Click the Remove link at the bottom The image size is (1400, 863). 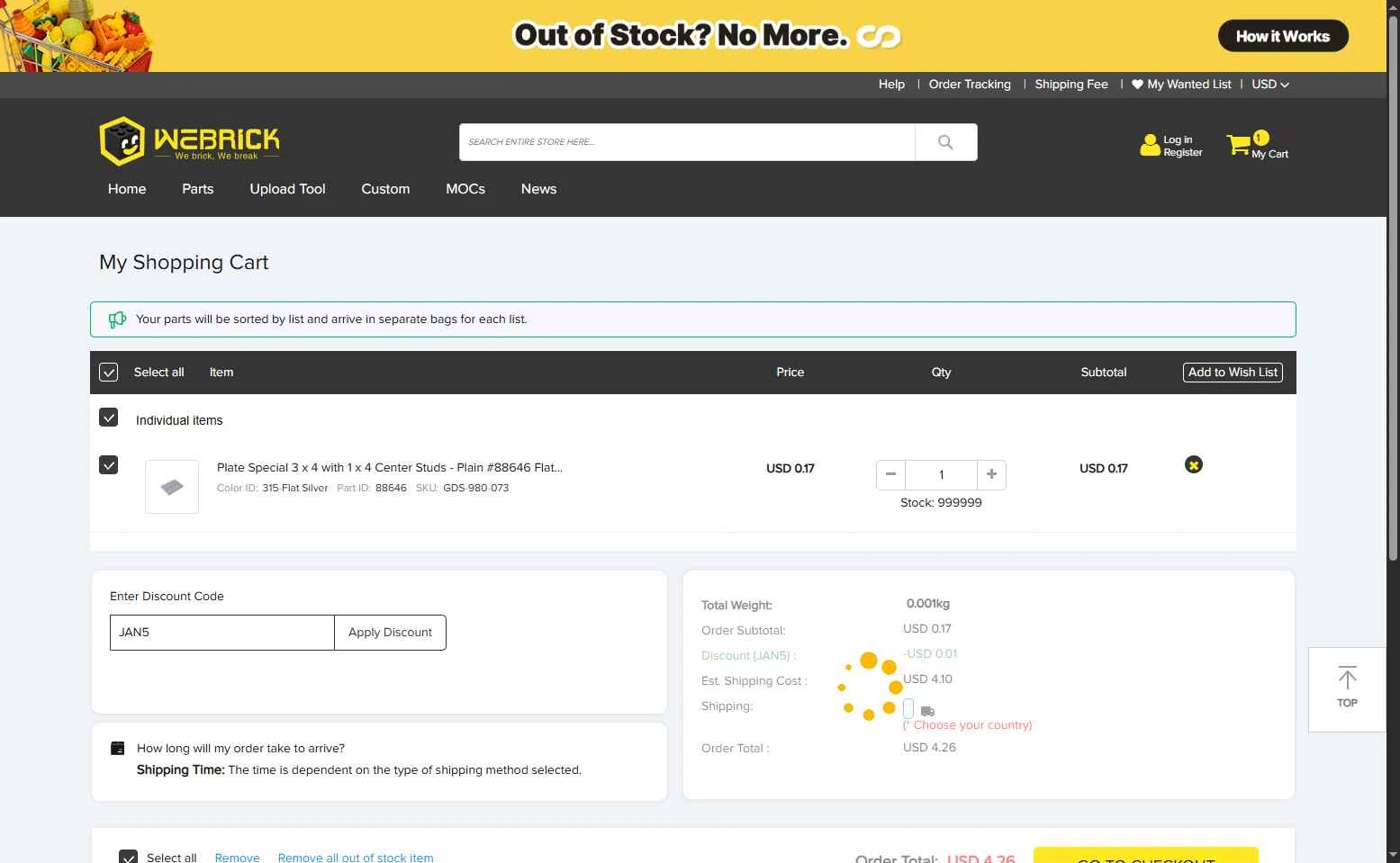pyautogui.click(x=237, y=858)
